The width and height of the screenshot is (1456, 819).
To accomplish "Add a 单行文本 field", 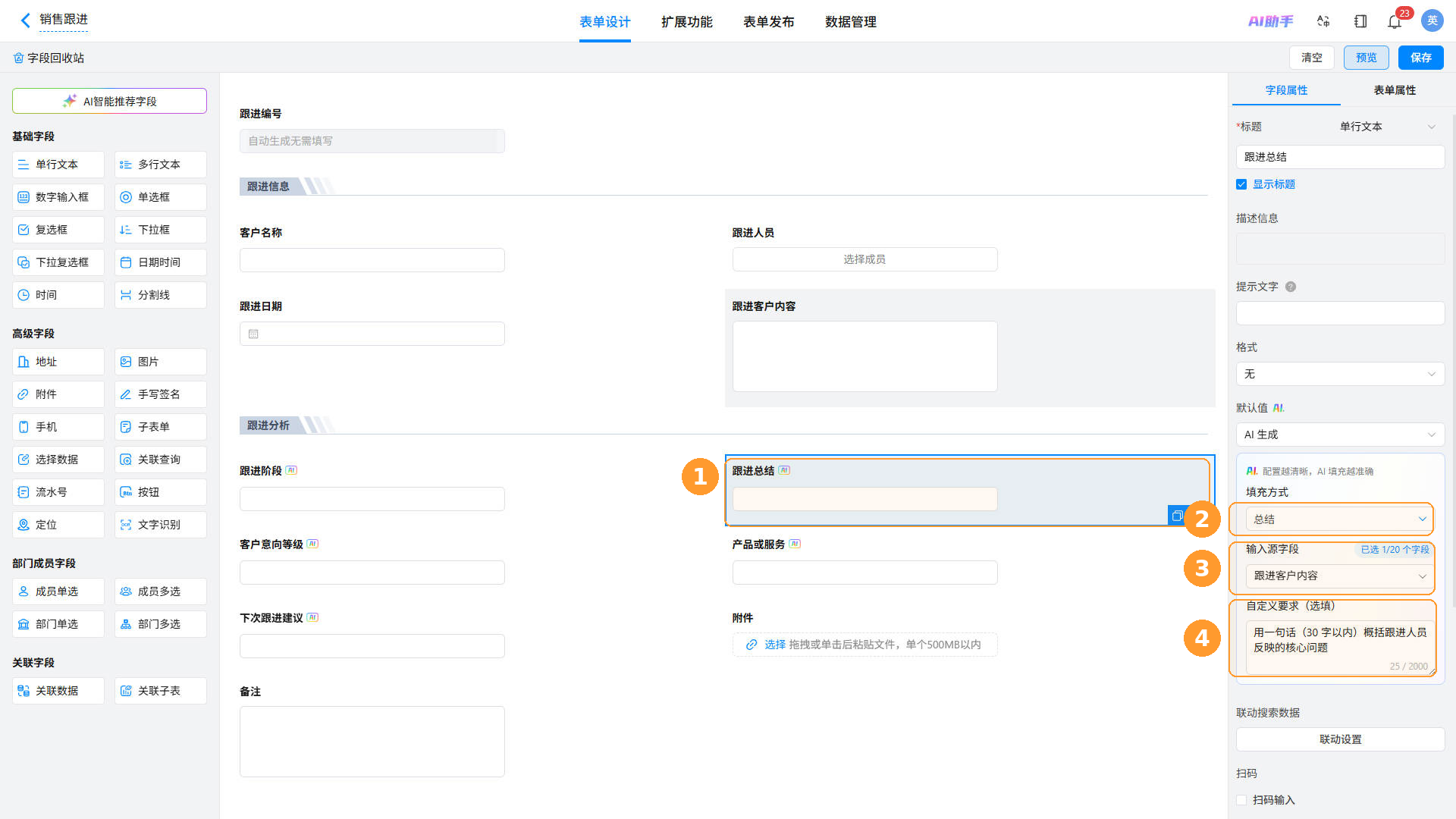I will [x=58, y=165].
